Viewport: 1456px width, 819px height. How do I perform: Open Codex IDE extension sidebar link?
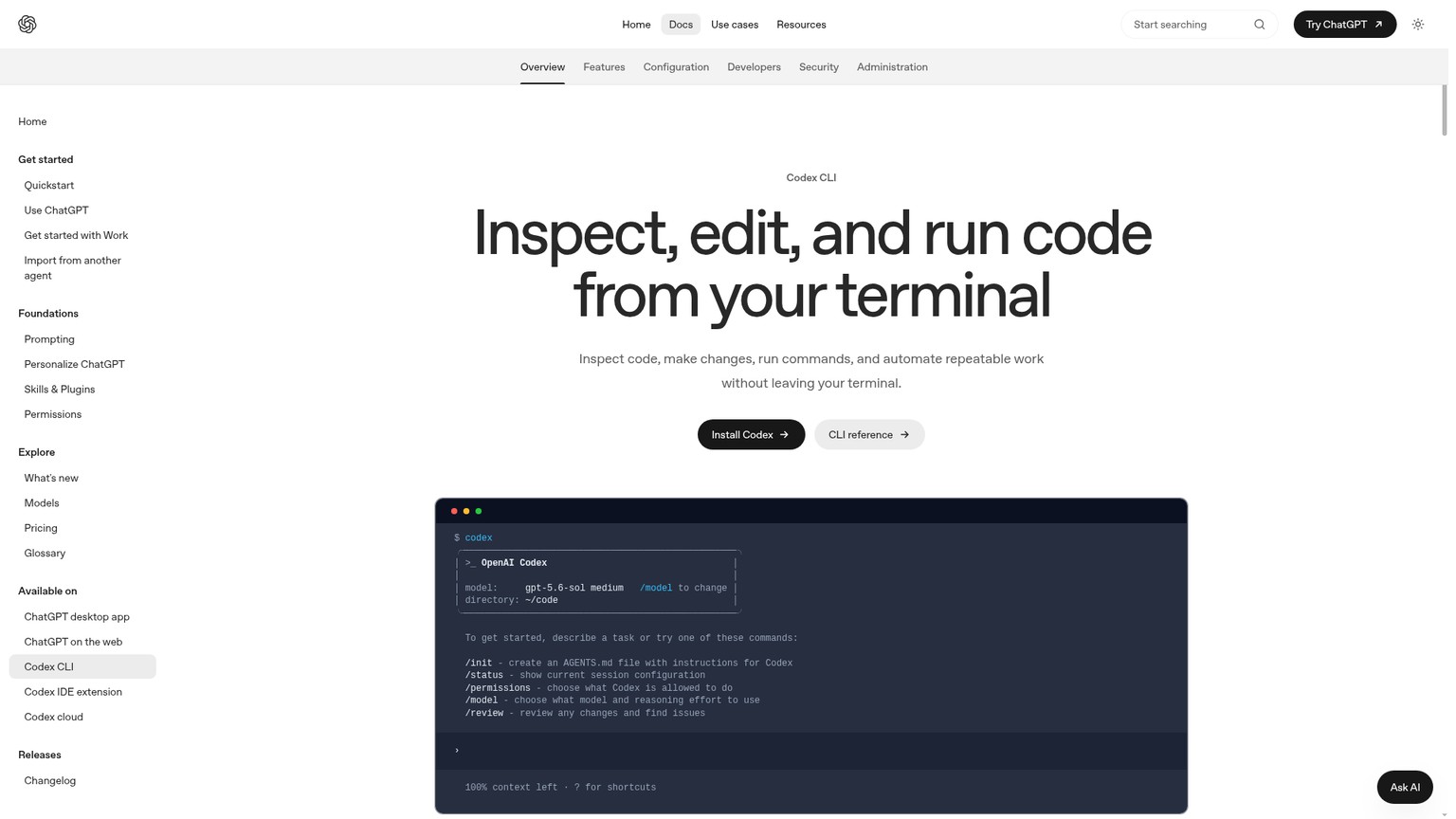(x=73, y=692)
